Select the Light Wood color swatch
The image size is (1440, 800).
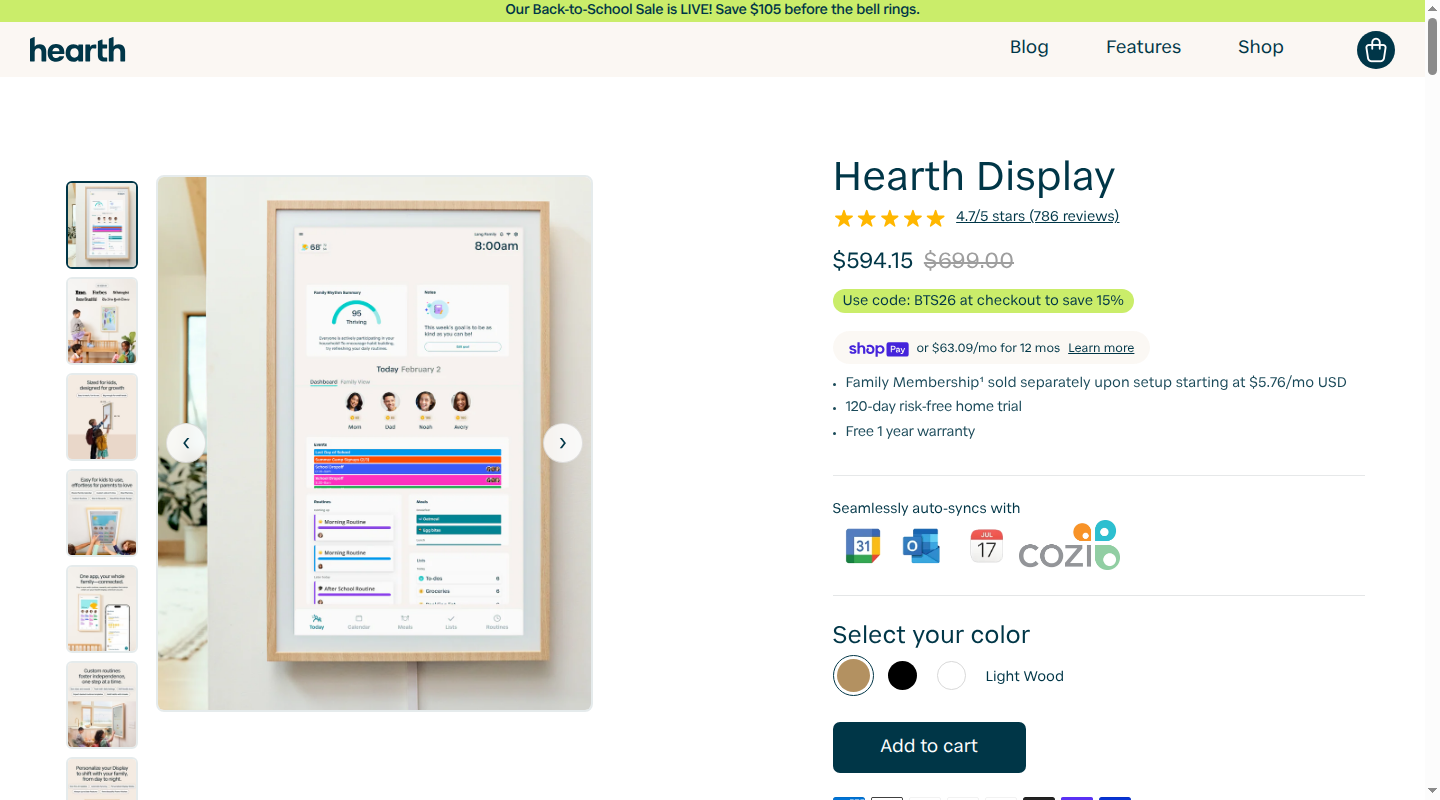click(x=853, y=676)
